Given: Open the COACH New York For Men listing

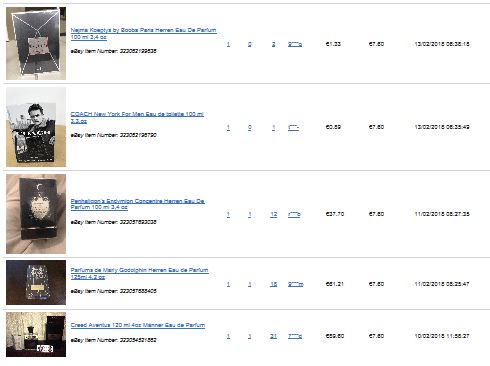Looking at the screenshot, I should click(137, 117).
